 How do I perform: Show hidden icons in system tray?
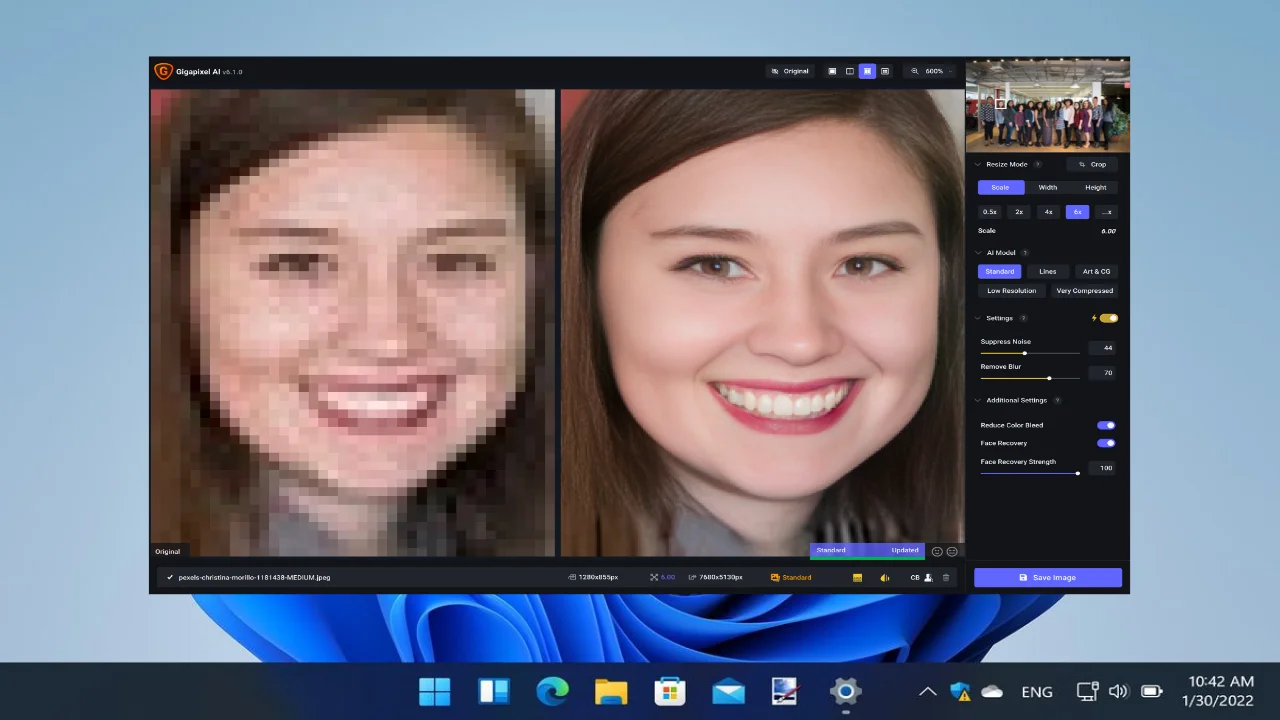click(927, 691)
